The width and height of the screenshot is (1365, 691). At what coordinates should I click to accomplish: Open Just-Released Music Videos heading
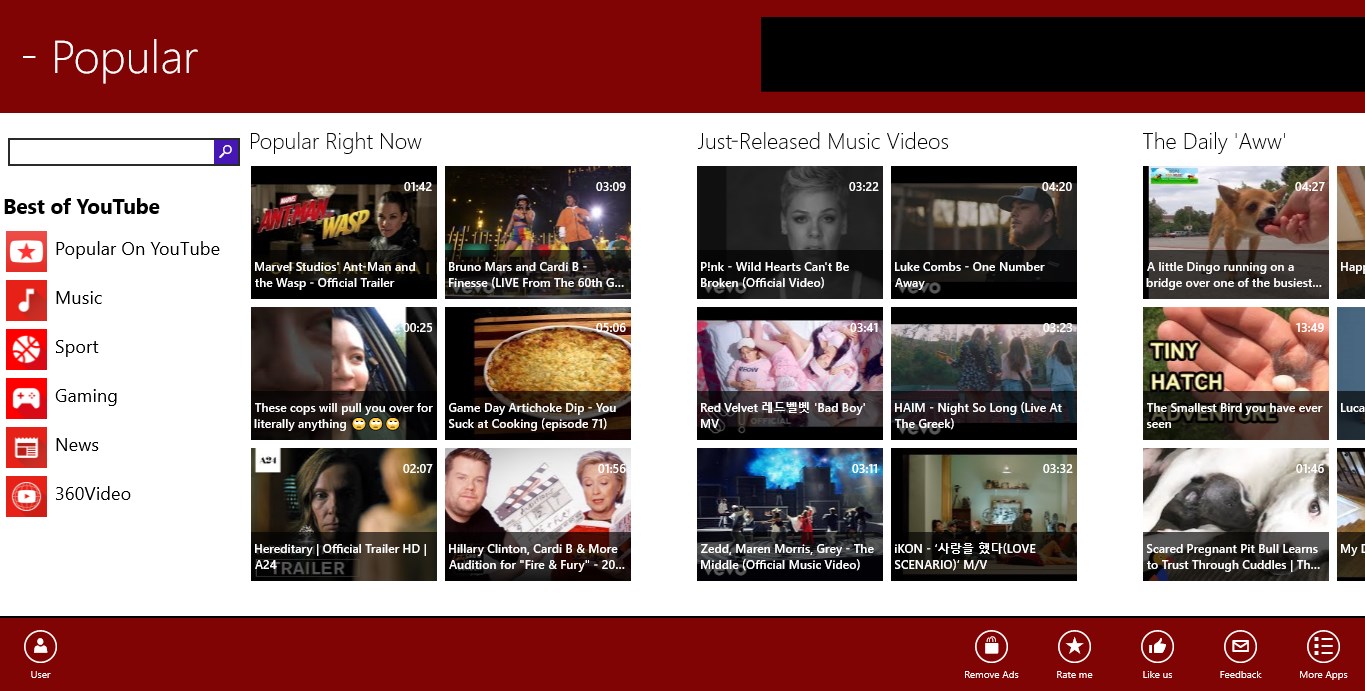click(x=823, y=142)
